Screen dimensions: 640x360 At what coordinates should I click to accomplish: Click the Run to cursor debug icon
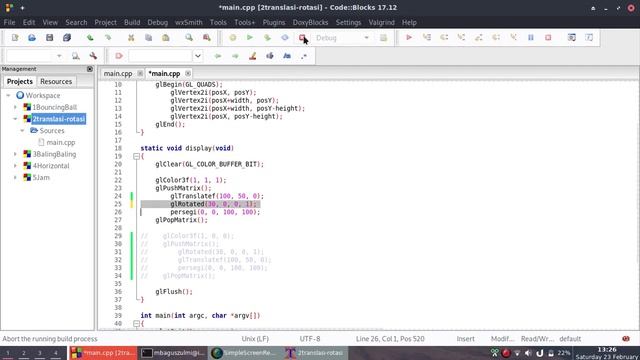pyautogui.click(x=427, y=38)
